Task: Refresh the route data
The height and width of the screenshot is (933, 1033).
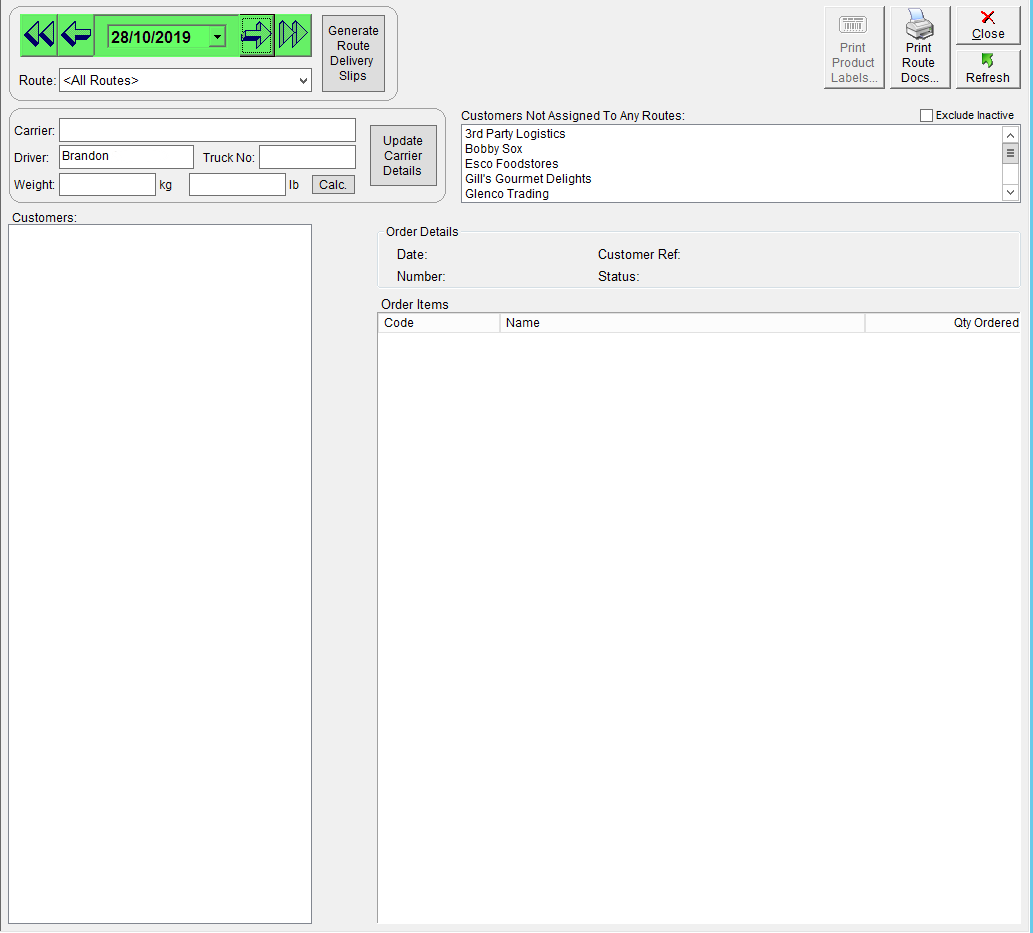Action: (x=988, y=69)
